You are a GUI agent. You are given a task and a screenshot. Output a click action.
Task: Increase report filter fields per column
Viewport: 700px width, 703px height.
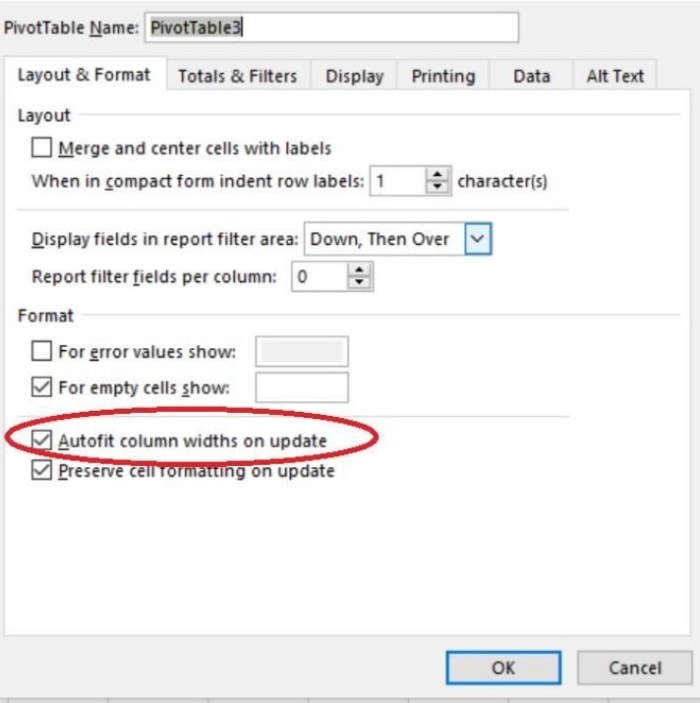tap(359, 270)
